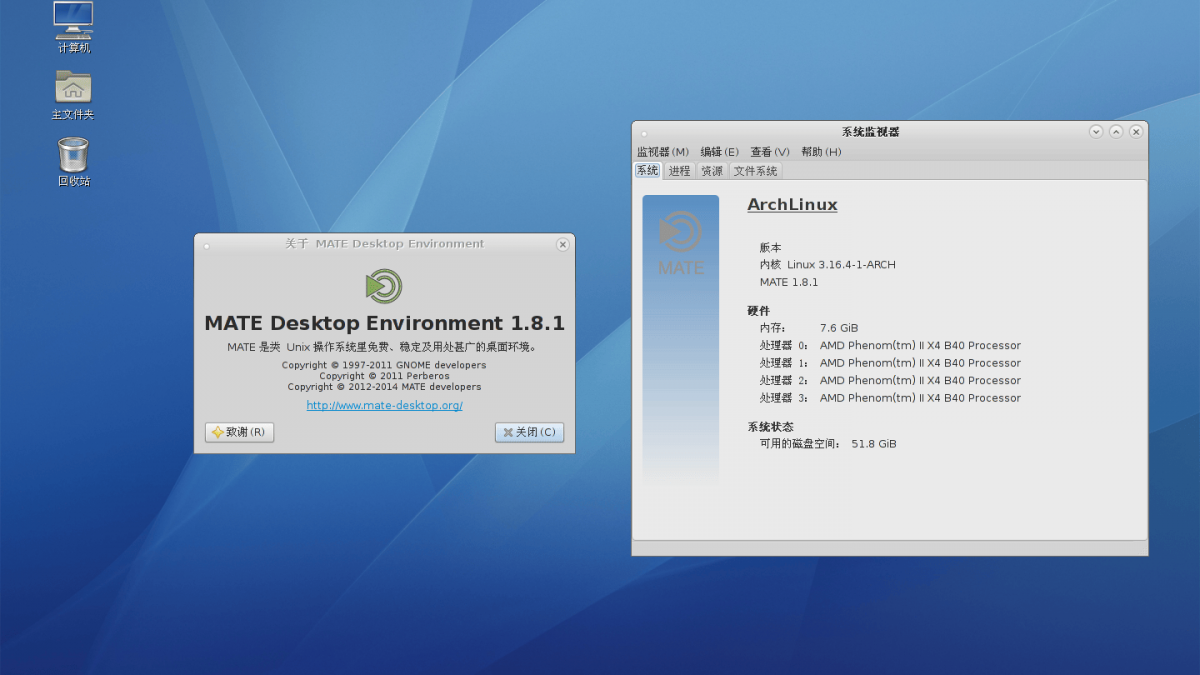Click the GNOME developers copyright line

[x=384, y=366]
